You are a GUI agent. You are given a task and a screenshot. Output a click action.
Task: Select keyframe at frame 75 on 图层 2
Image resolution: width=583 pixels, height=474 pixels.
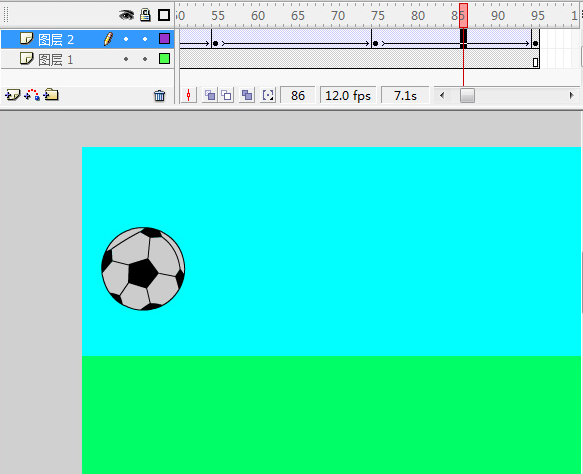click(x=375, y=43)
